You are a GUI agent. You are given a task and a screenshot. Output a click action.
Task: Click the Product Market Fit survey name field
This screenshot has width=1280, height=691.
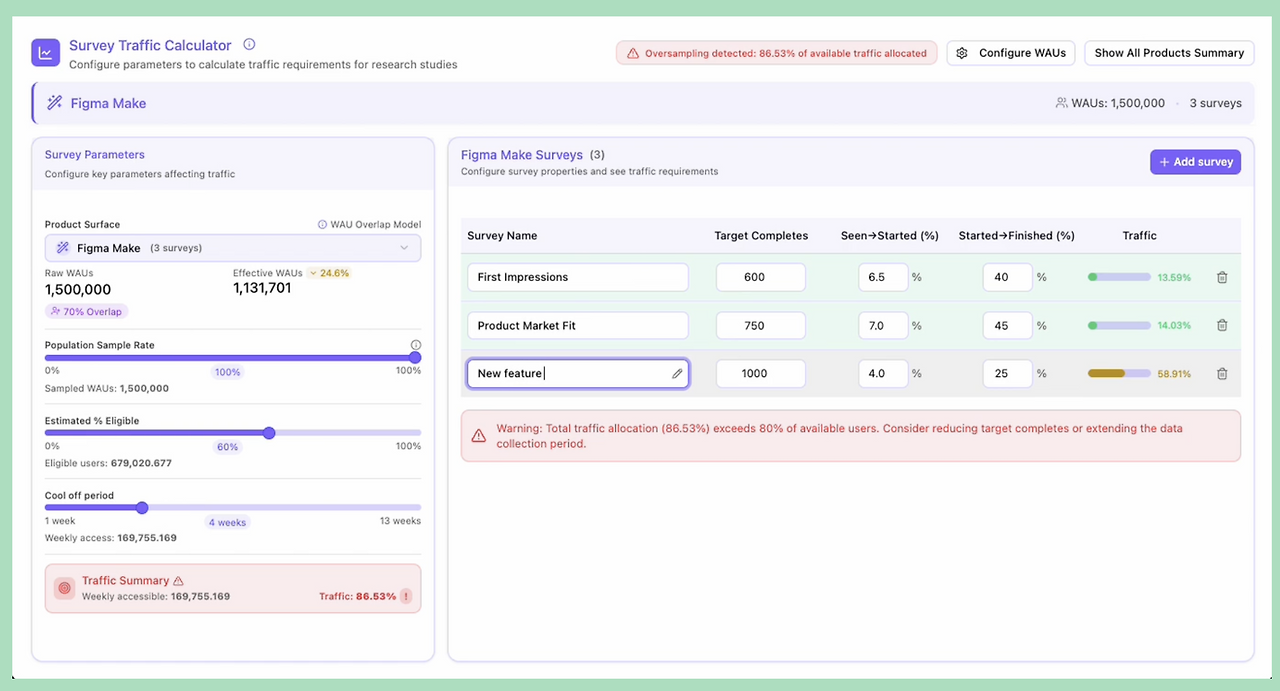coord(578,325)
